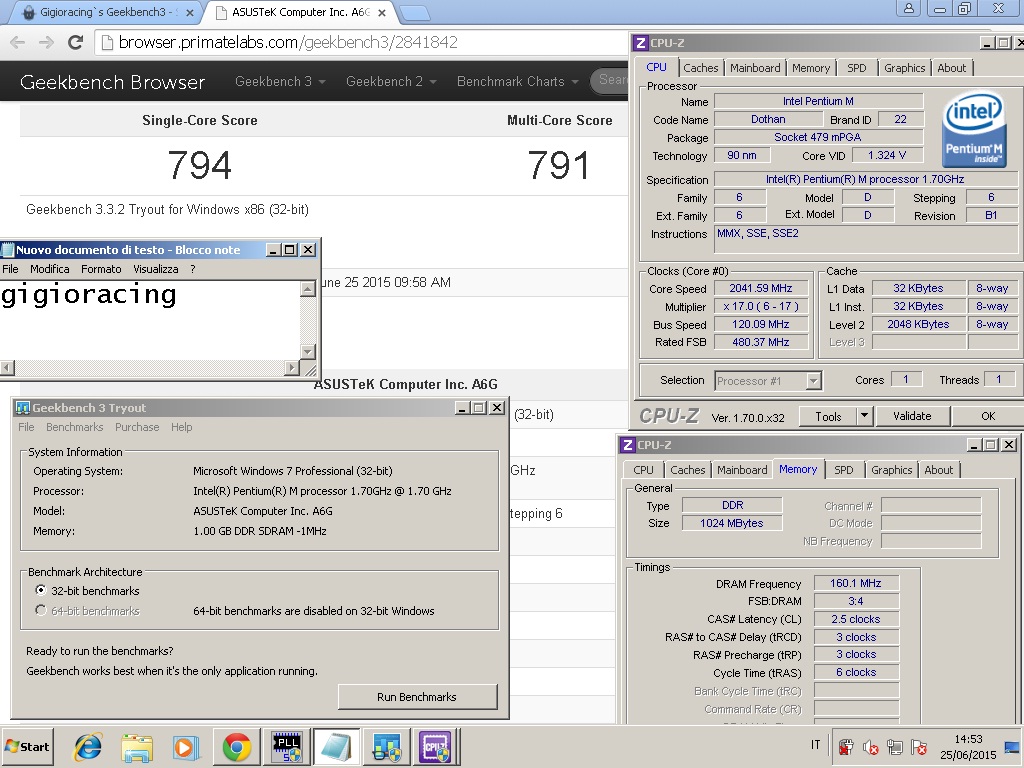Switch to Chrome in the taskbar
This screenshot has width=1024, height=768.
[236, 747]
